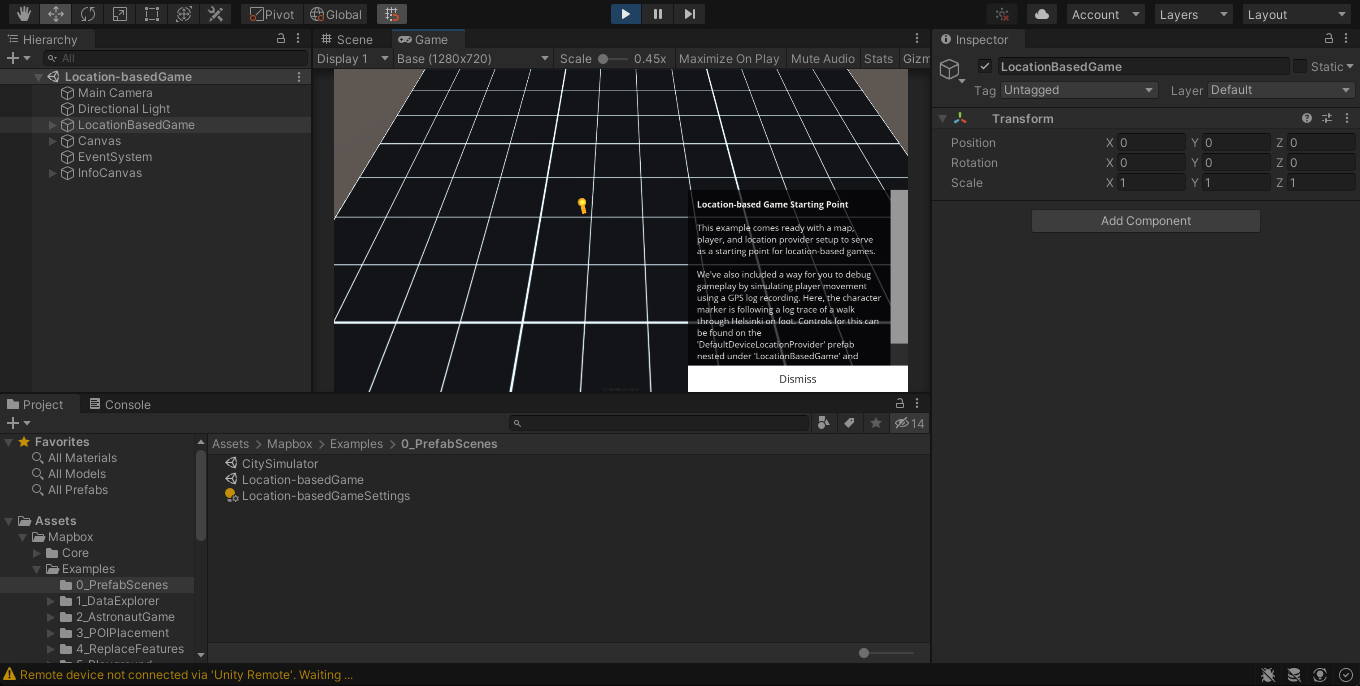Toggle Global handle orientation
1360x686 pixels.
click(336, 14)
